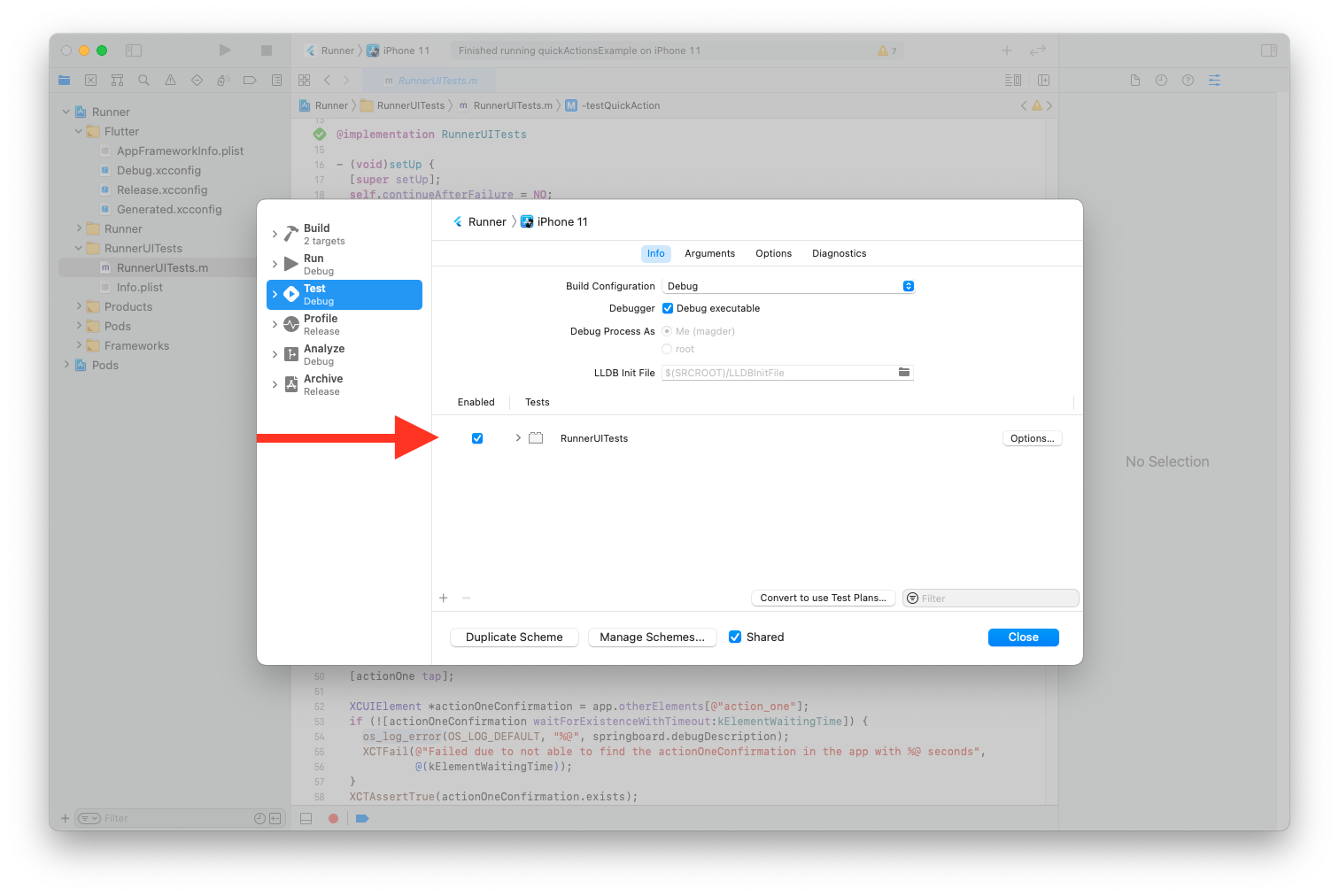The image size is (1339, 896).
Task: Click the Run (play) button in toolbar
Action: click(225, 50)
